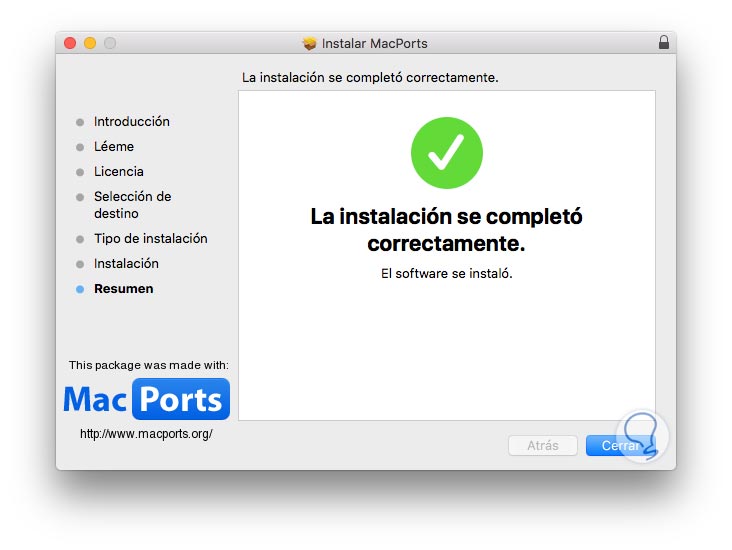Select the Léeme step
Image resolution: width=732 pixels, height=550 pixels.
click(114, 147)
